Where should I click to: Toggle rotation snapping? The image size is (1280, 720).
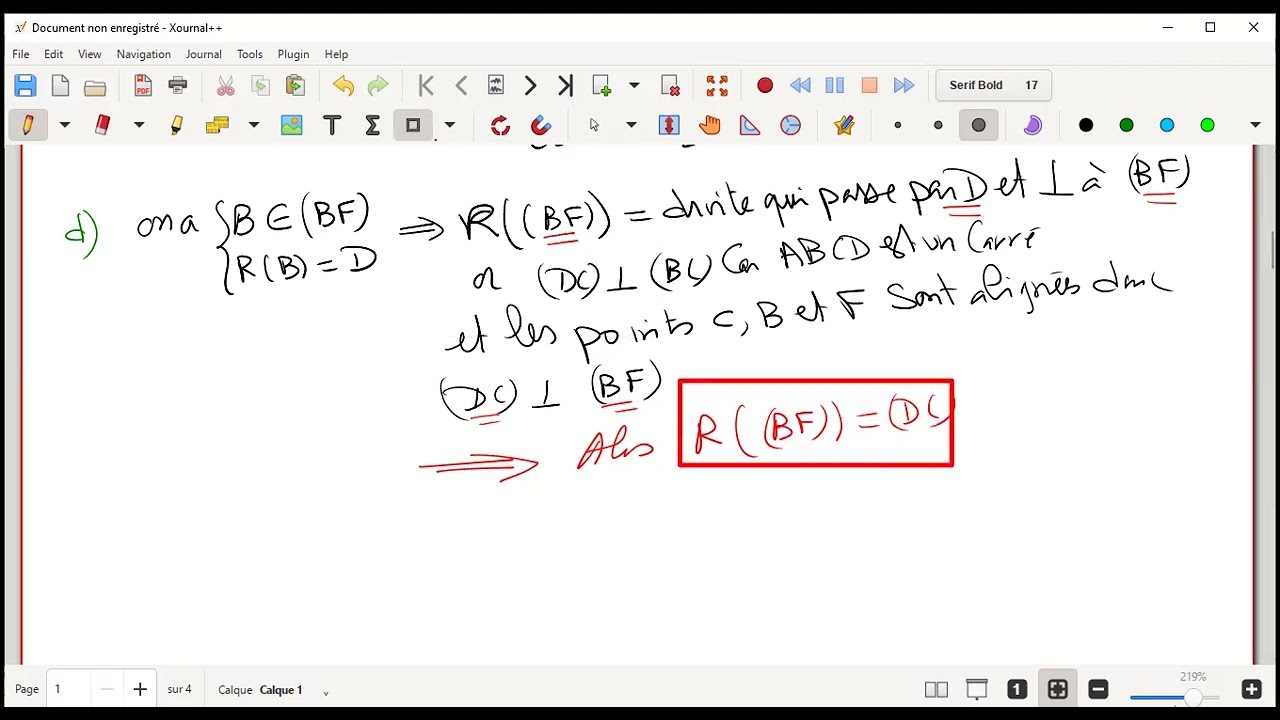click(500, 125)
